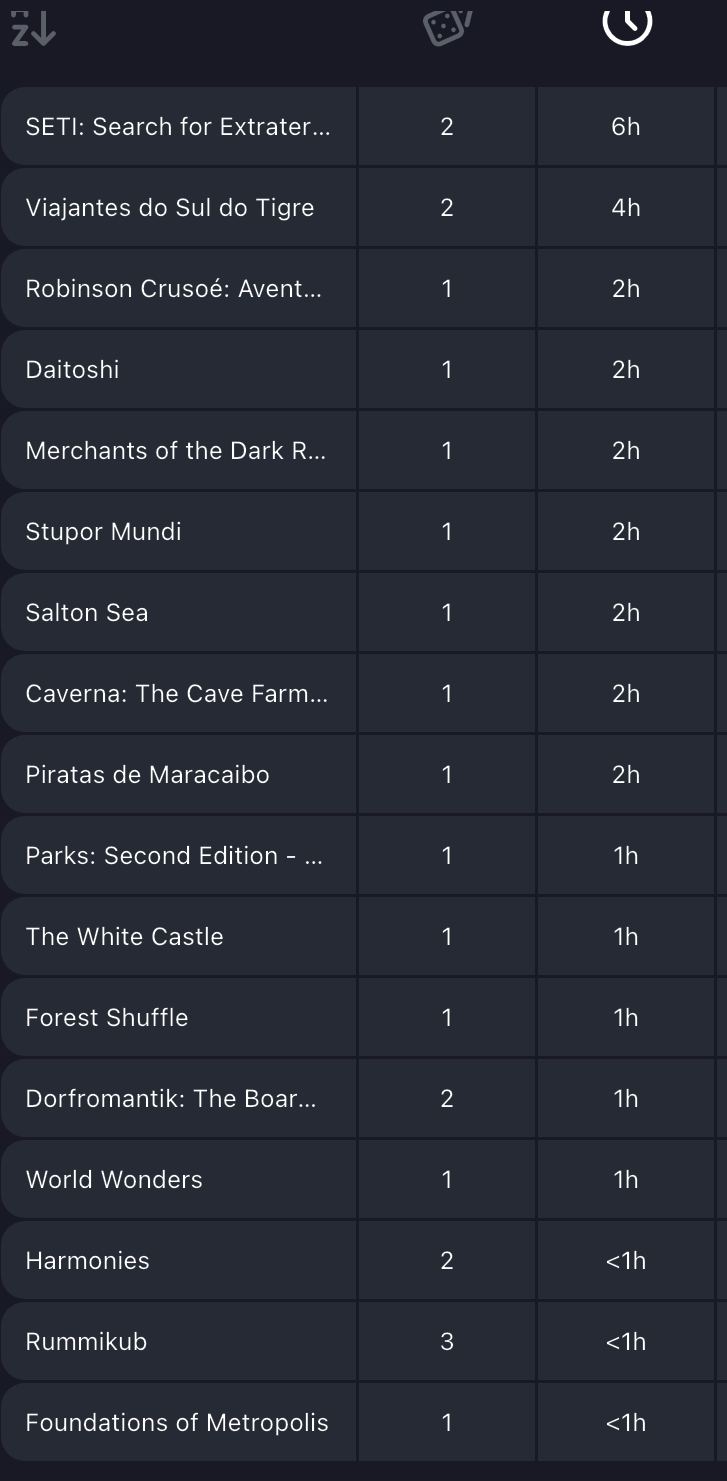Sort by plays using the dice icon

[447, 27]
